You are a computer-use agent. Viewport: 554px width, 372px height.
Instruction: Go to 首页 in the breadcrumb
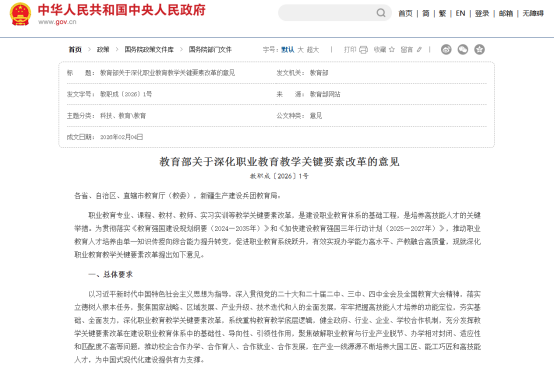point(75,49)
